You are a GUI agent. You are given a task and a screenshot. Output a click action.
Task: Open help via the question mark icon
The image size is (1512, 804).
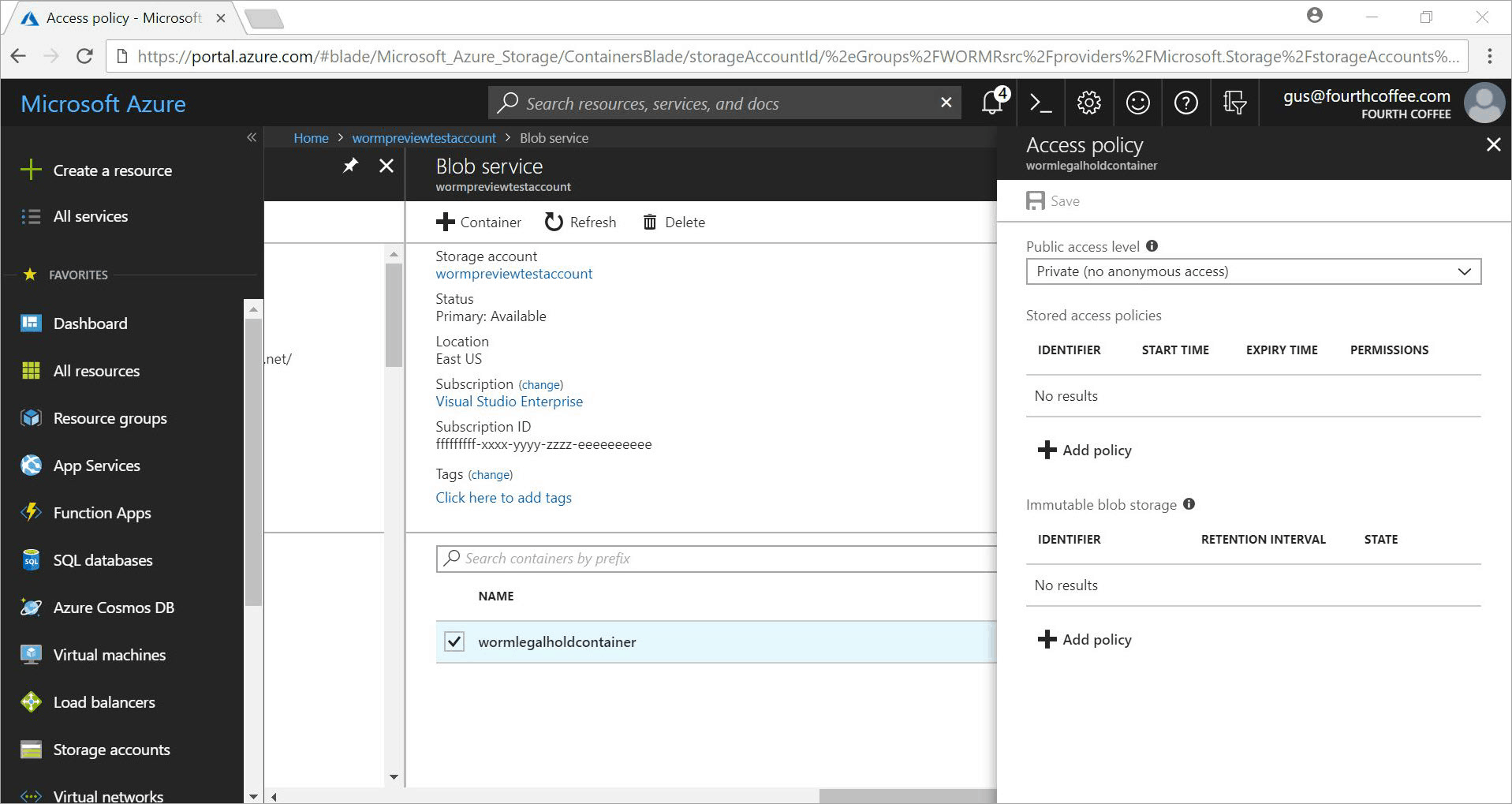pos(1186,103)
